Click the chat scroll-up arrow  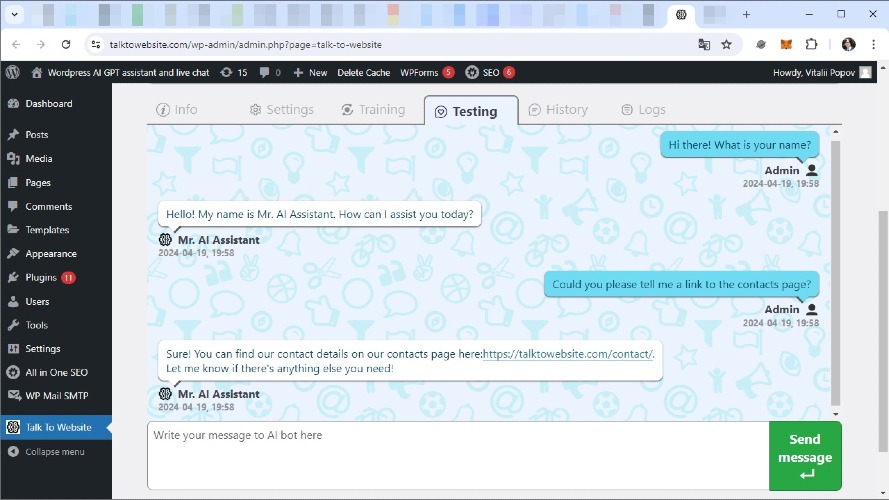[x=836, y=132]
